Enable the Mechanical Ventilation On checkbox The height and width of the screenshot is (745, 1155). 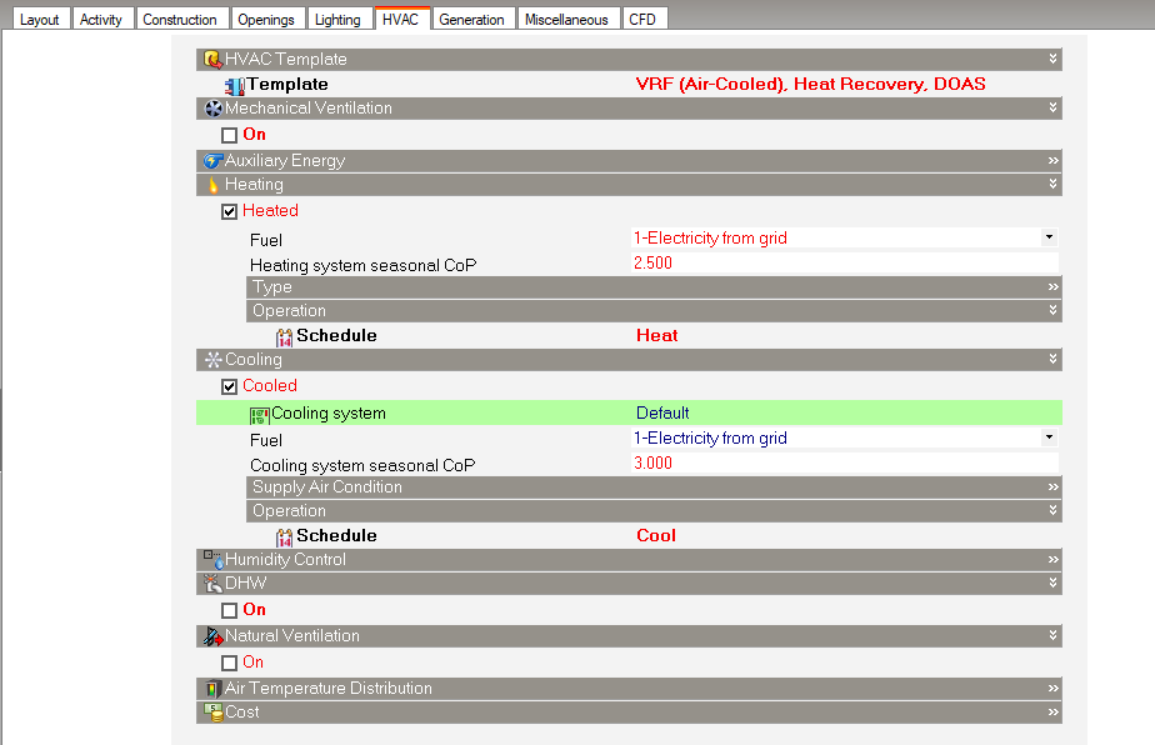point(229,136)
